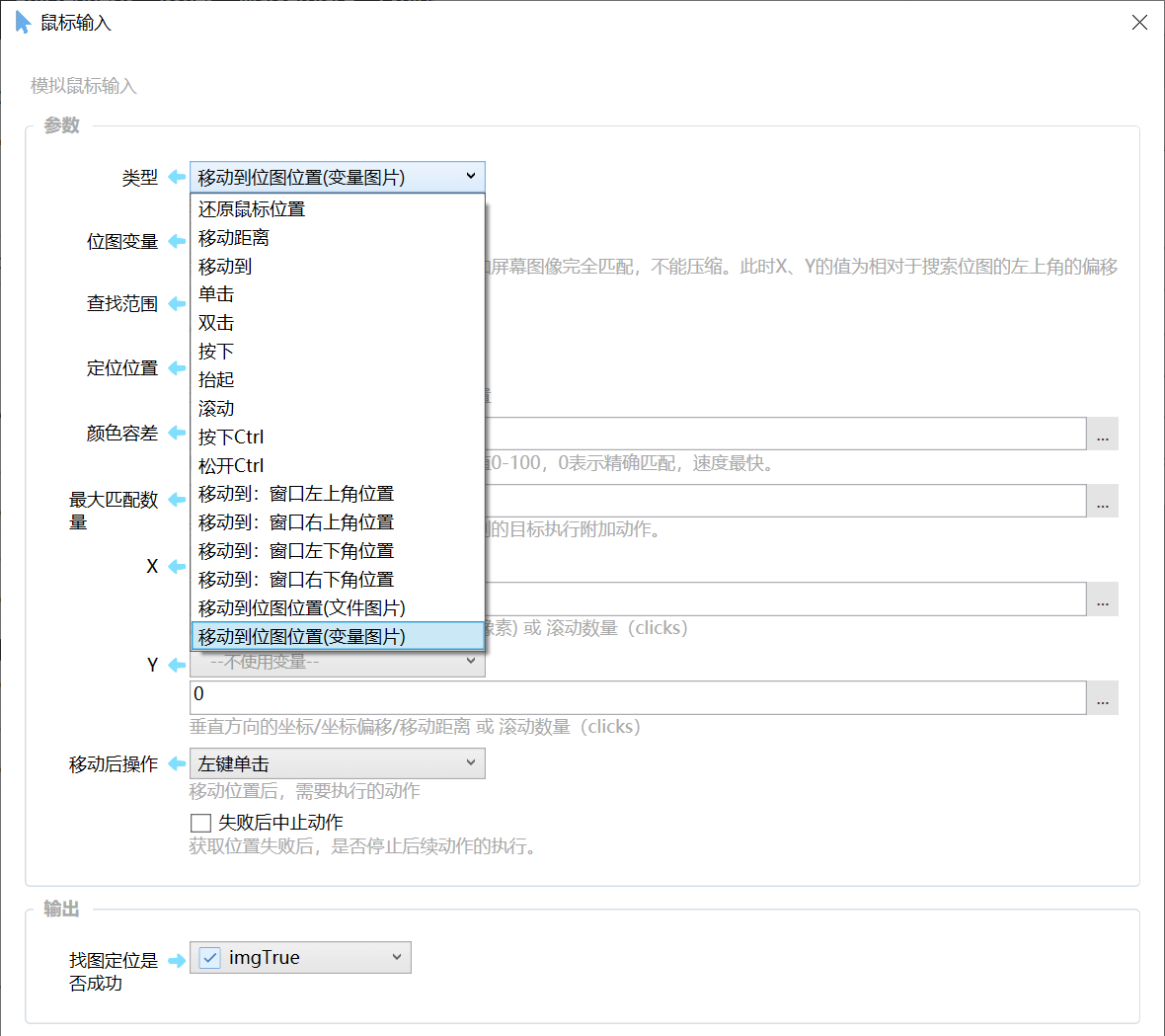
Task: Pick 双击 from the type list
Action: 338,323
